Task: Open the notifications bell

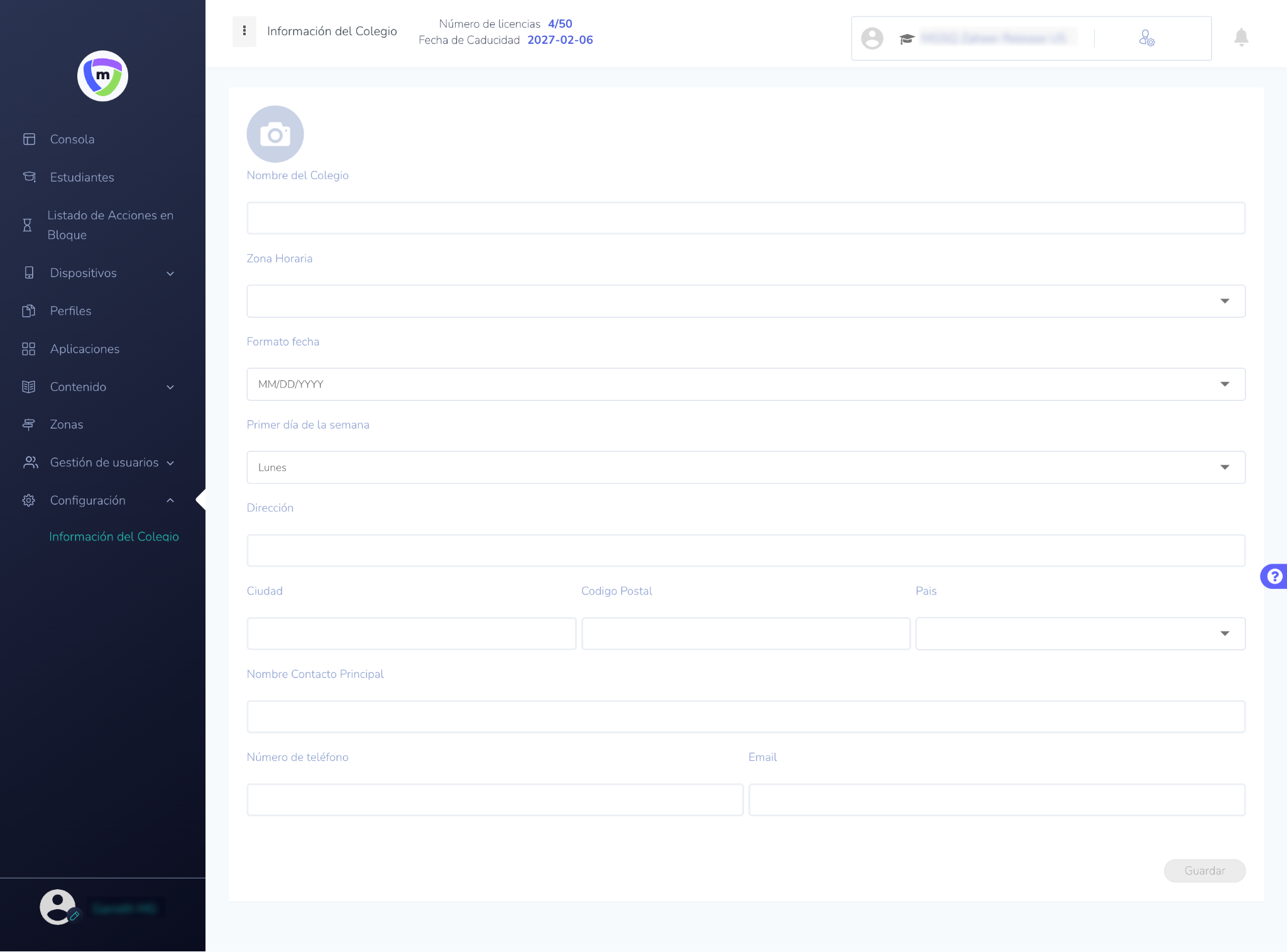Action: [1240, 38]
